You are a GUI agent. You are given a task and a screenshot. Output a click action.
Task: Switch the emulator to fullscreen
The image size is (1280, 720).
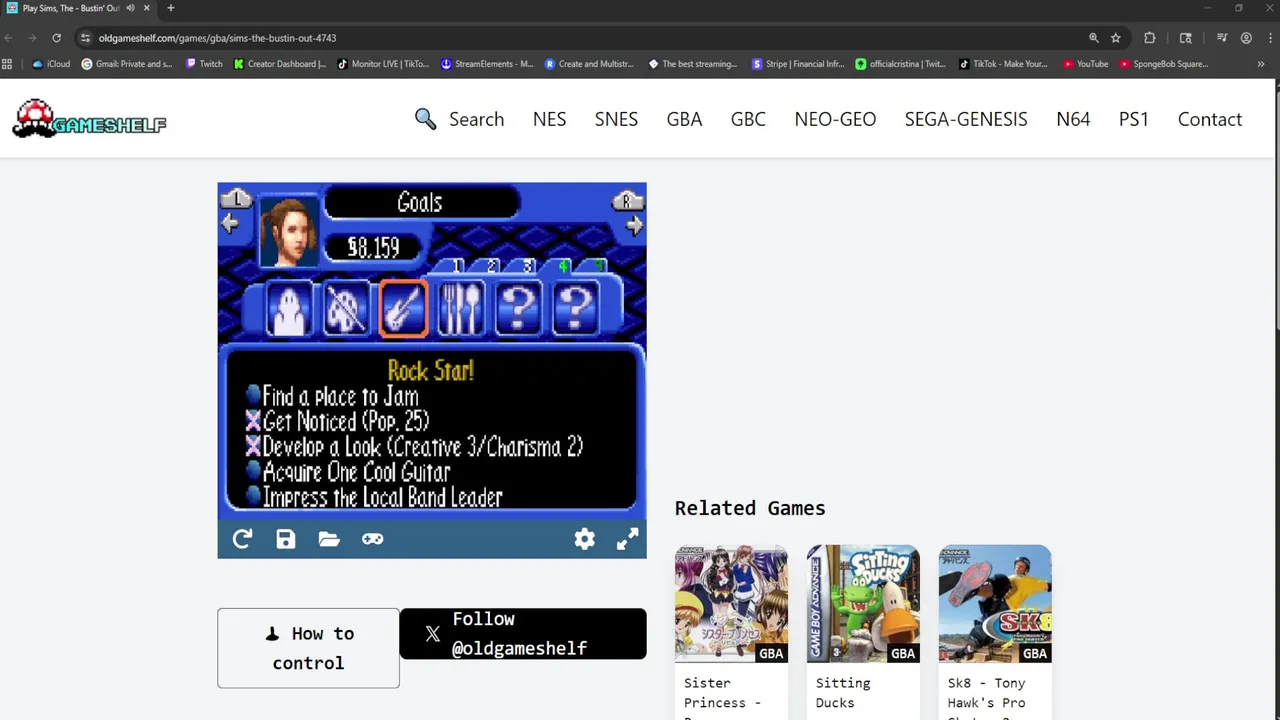[627, 539]
